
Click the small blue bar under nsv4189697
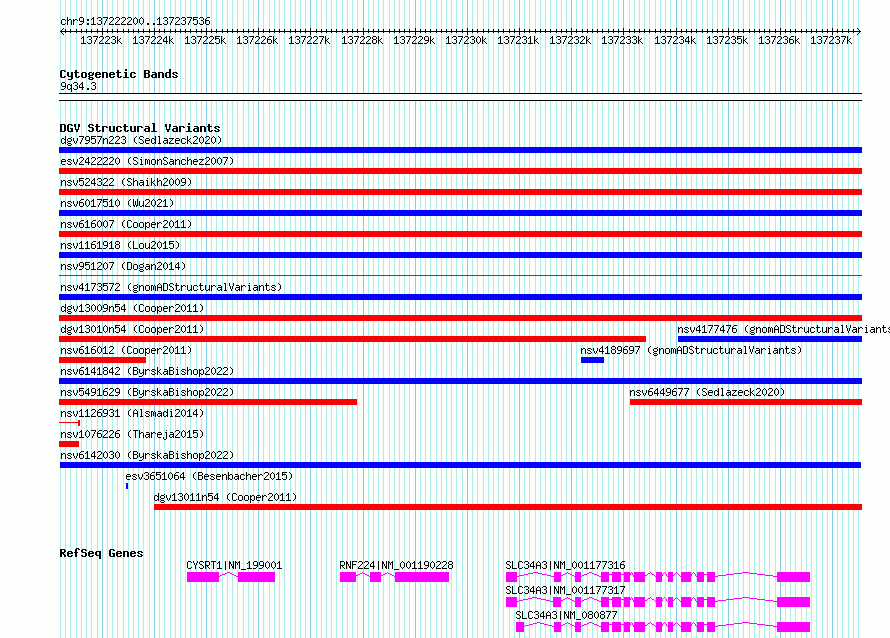pyautogui.click(x=592, y=360)
